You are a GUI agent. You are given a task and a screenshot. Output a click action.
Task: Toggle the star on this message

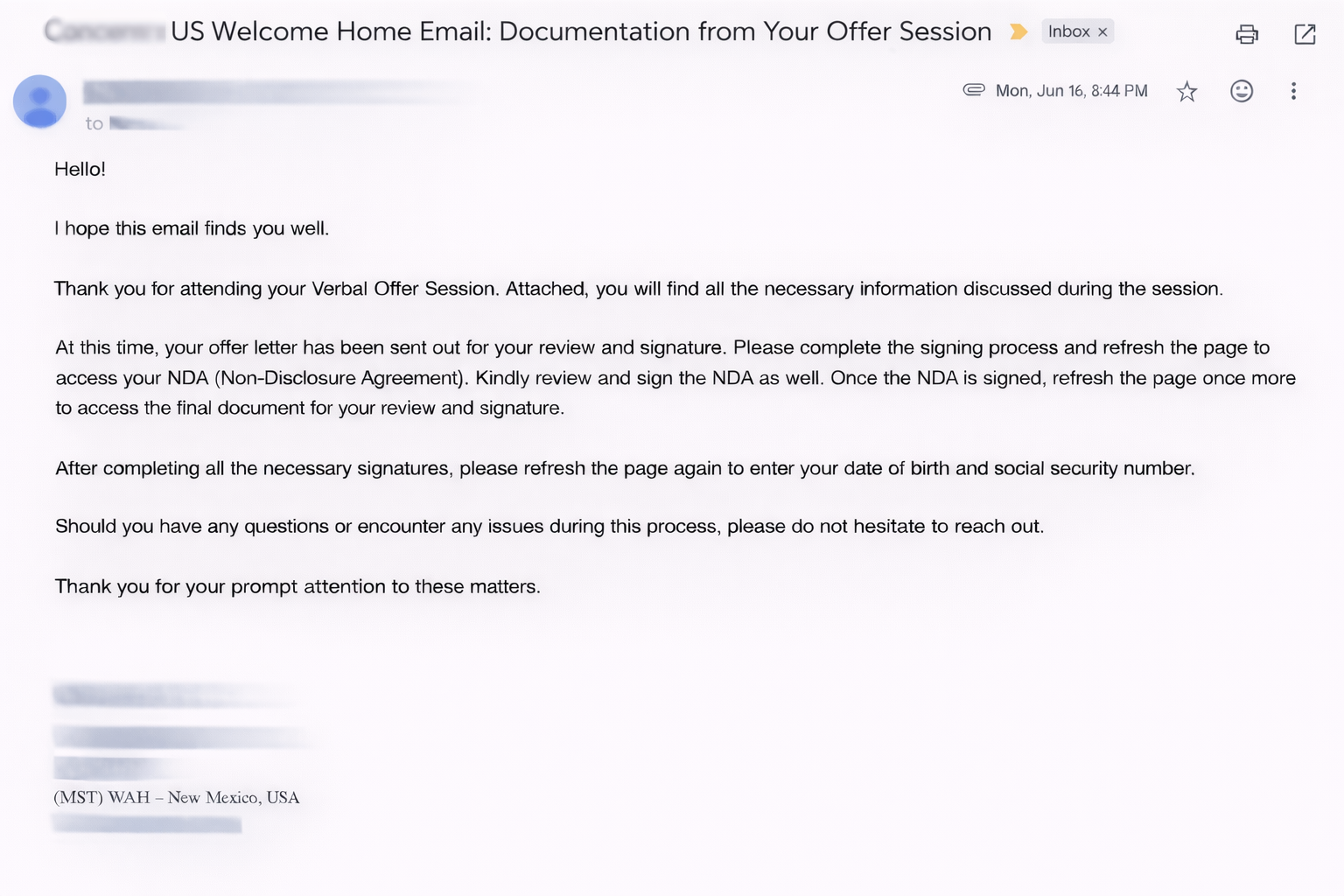1187,90
